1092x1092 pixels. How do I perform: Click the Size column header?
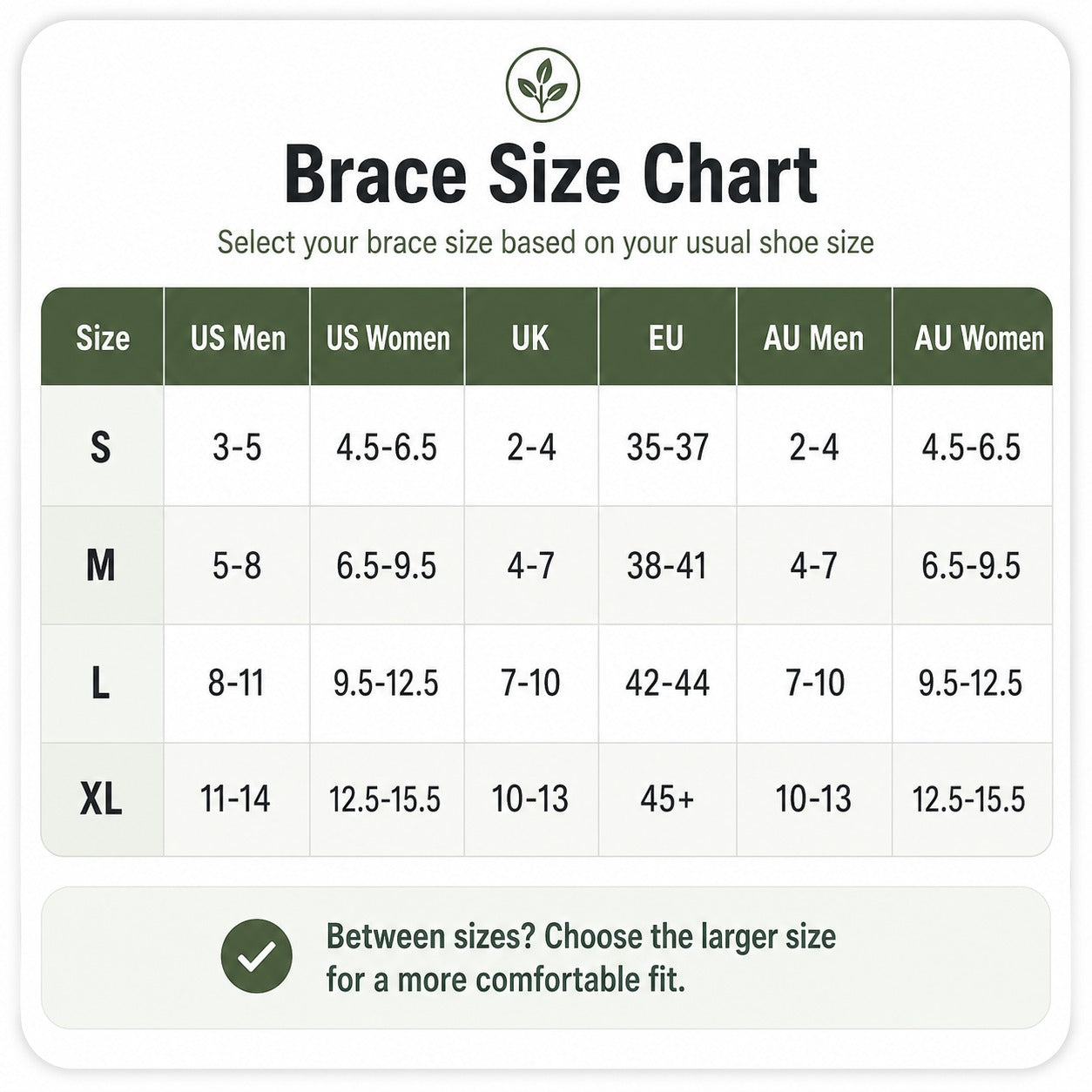coord(103,338)
